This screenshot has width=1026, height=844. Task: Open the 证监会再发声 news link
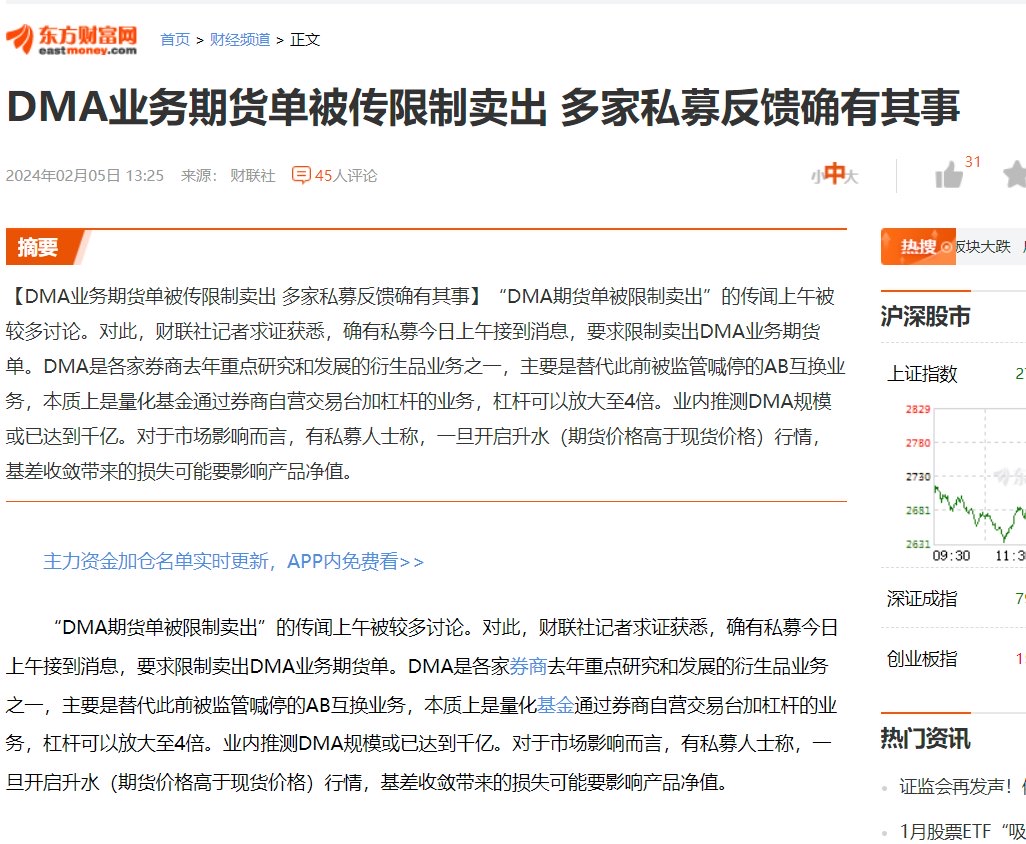pos(962,786)
